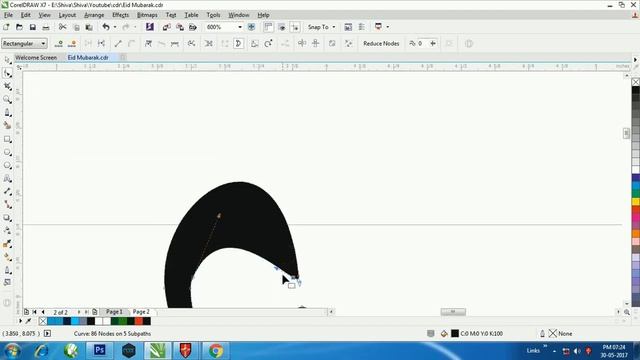Toggle Show rulers button

(x=268, y=27)
